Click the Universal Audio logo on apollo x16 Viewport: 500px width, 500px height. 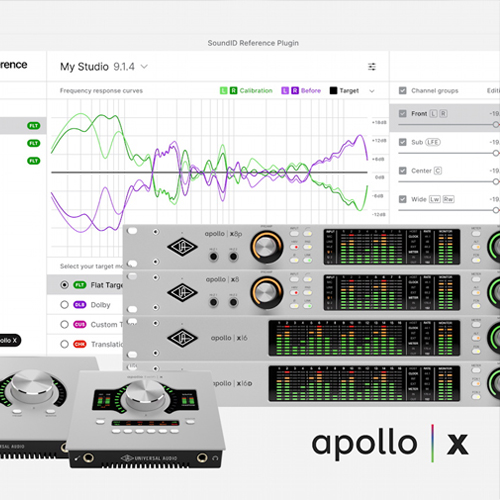pyautogui.click(x=182, y=338)
